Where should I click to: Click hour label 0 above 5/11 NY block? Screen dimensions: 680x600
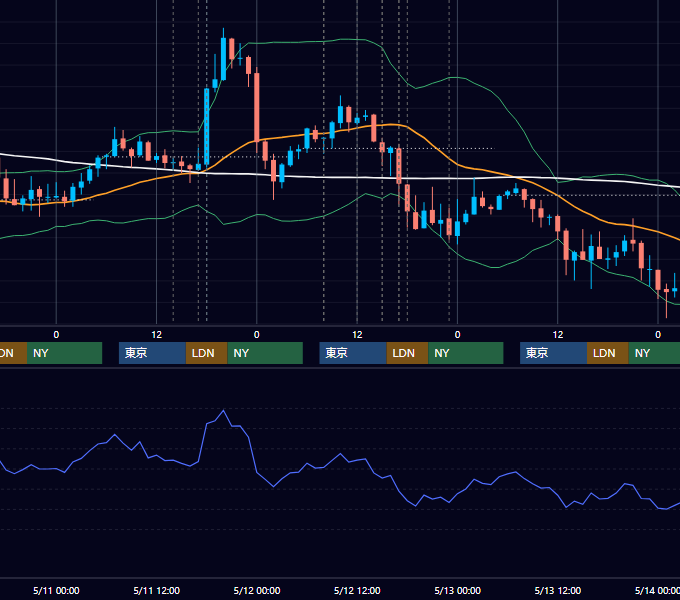coord(257,335)
